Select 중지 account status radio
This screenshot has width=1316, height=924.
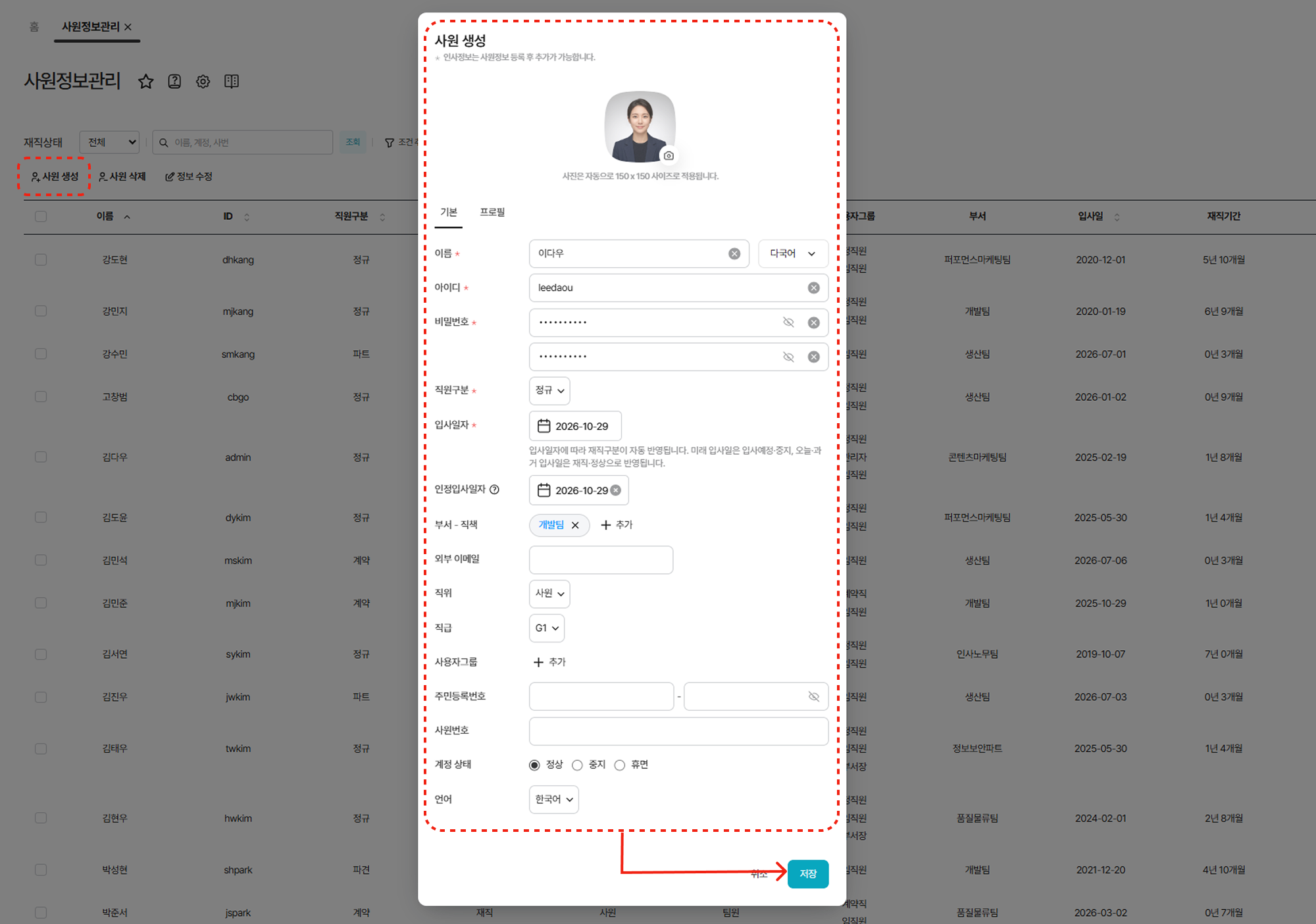pos(577,765)
